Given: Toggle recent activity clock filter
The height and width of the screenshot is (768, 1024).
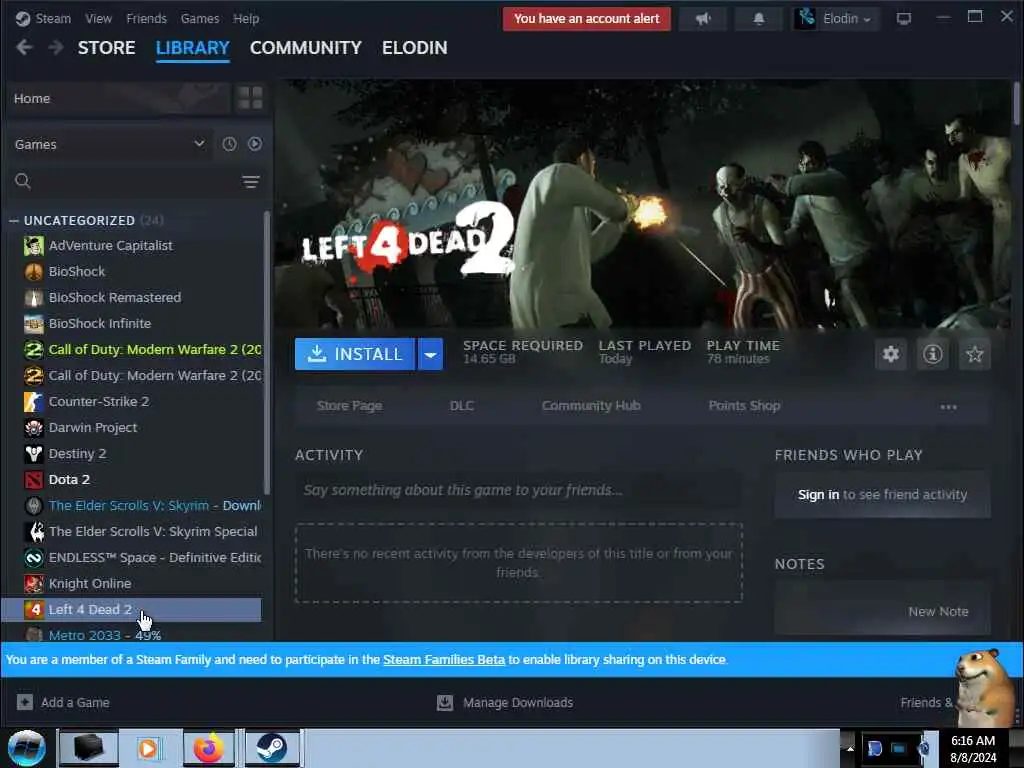Looking at the screenshot, I should pos(229,144).
